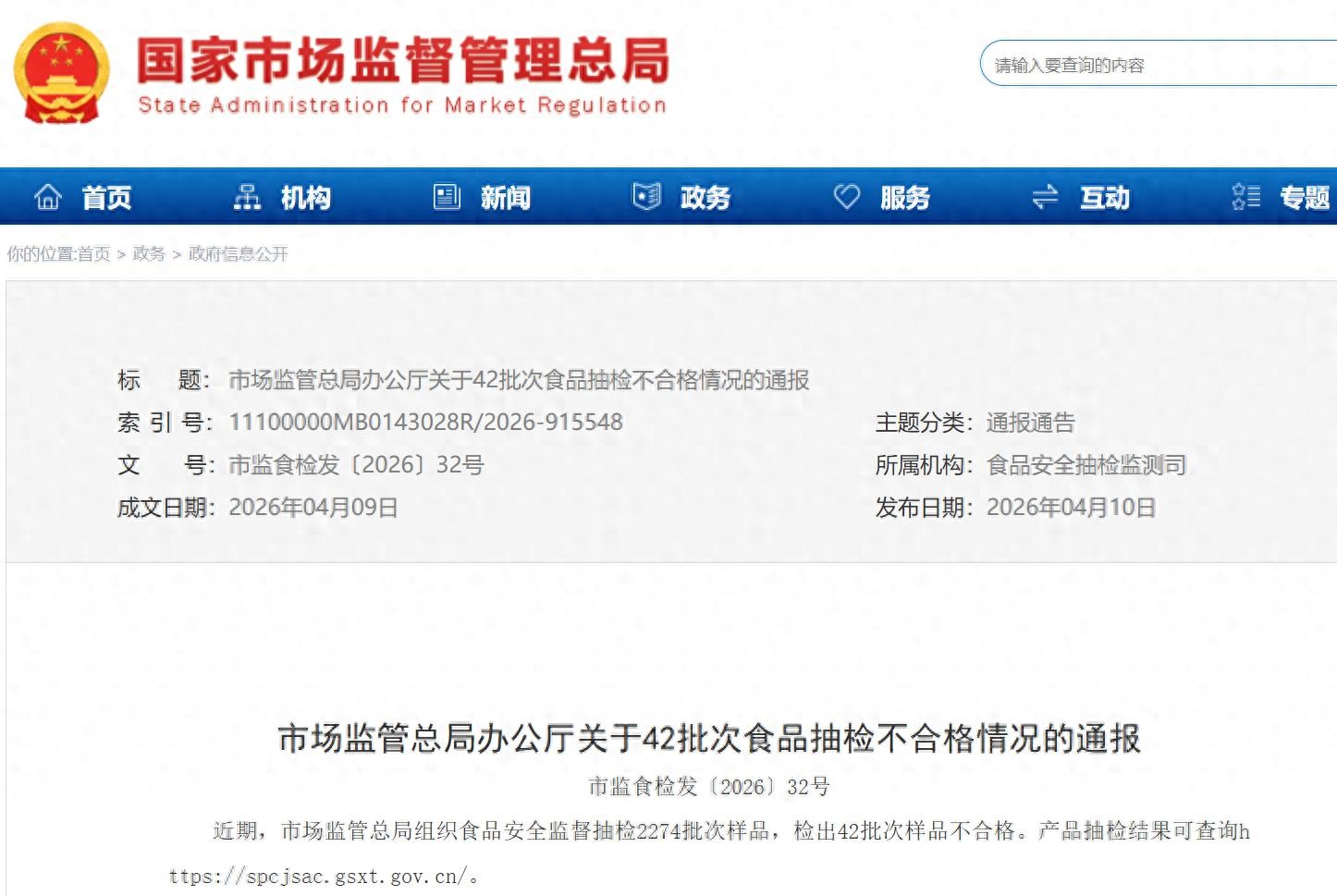Click the list icon beside 专题

point(1245,197)
